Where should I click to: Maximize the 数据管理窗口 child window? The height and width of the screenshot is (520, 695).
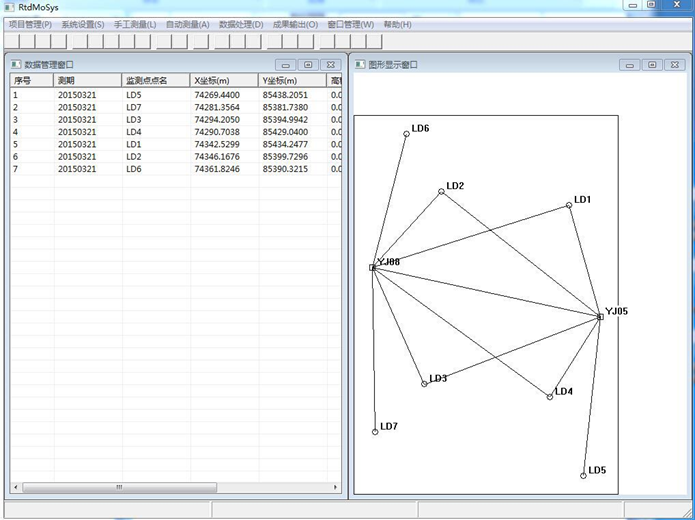(x=308, y=64)
